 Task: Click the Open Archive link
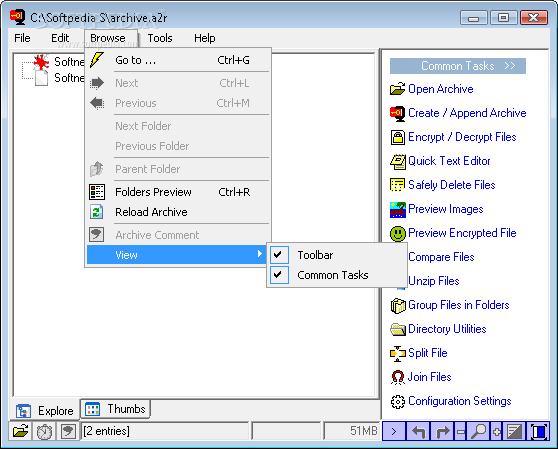coord(441,89)
